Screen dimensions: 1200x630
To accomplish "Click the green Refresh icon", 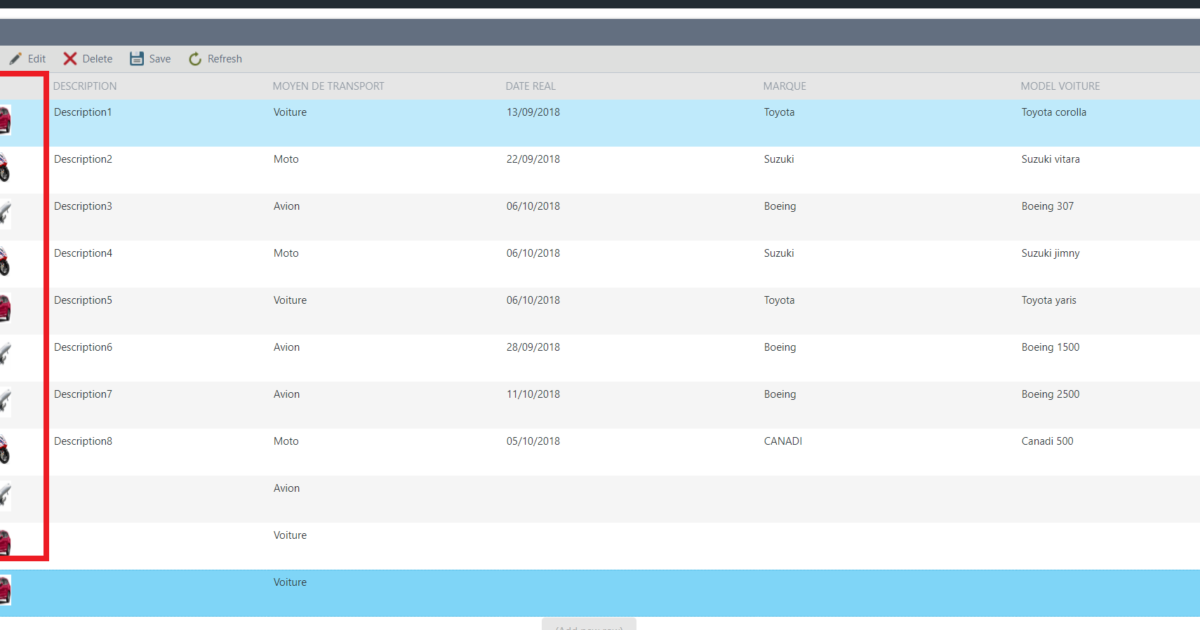I will 197,58.
